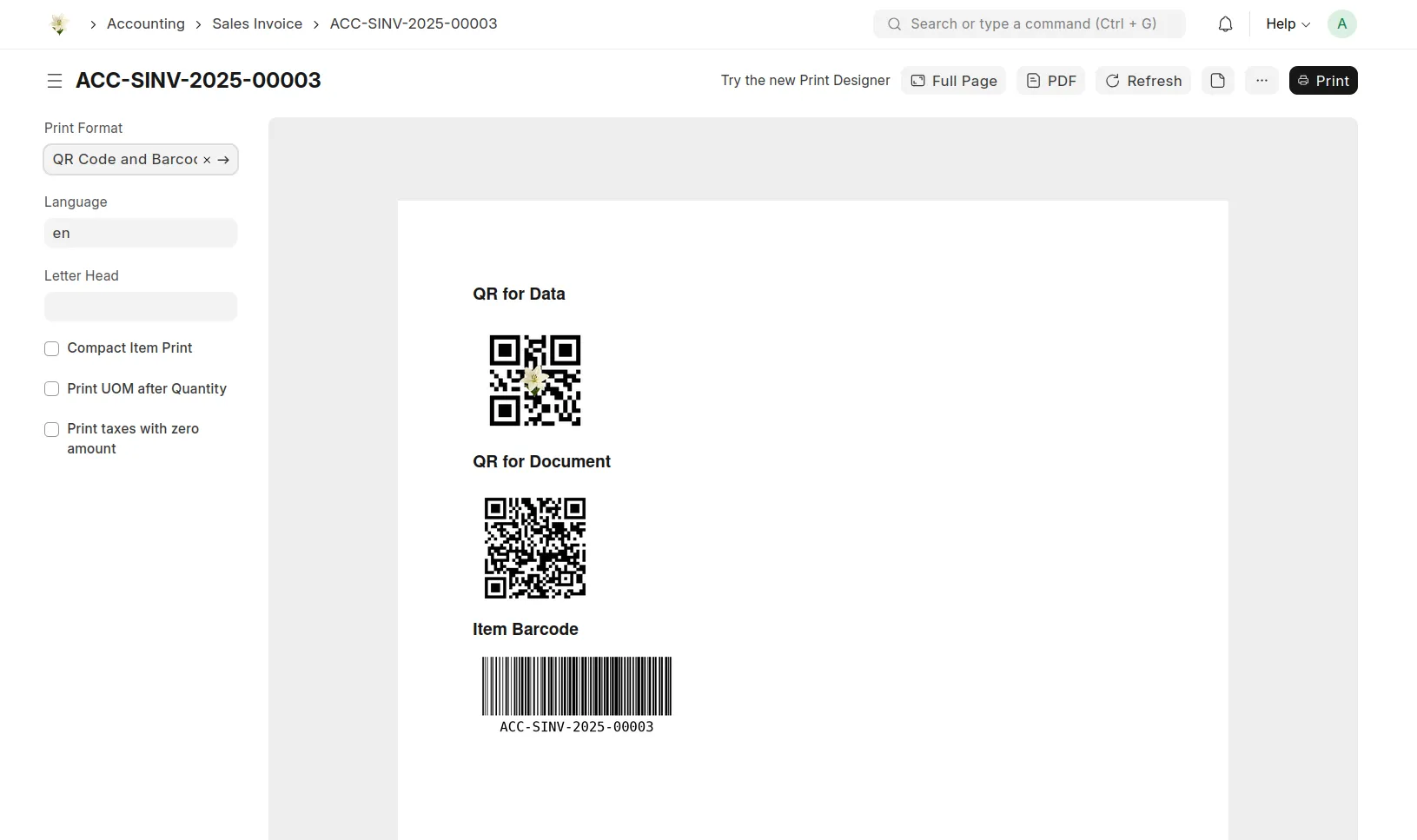Check Print UOM after Quantity

[52, 389]
